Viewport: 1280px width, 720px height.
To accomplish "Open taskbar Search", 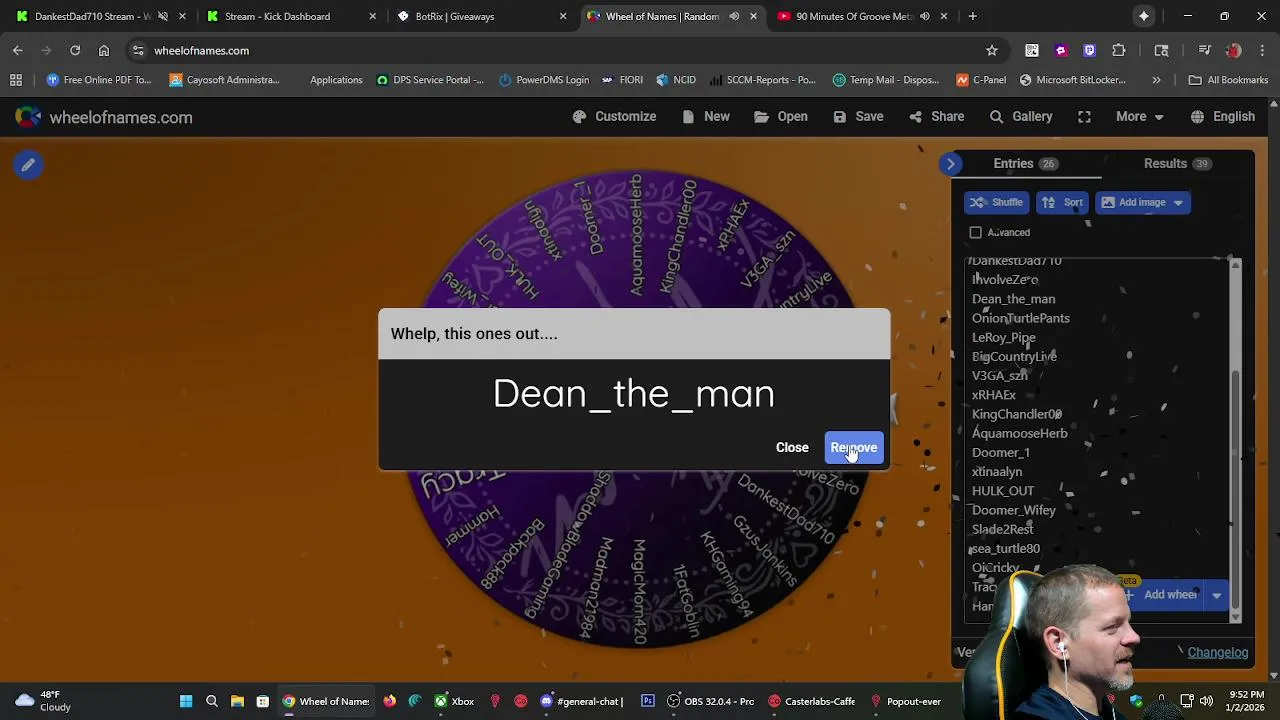I will pos(212,701).
